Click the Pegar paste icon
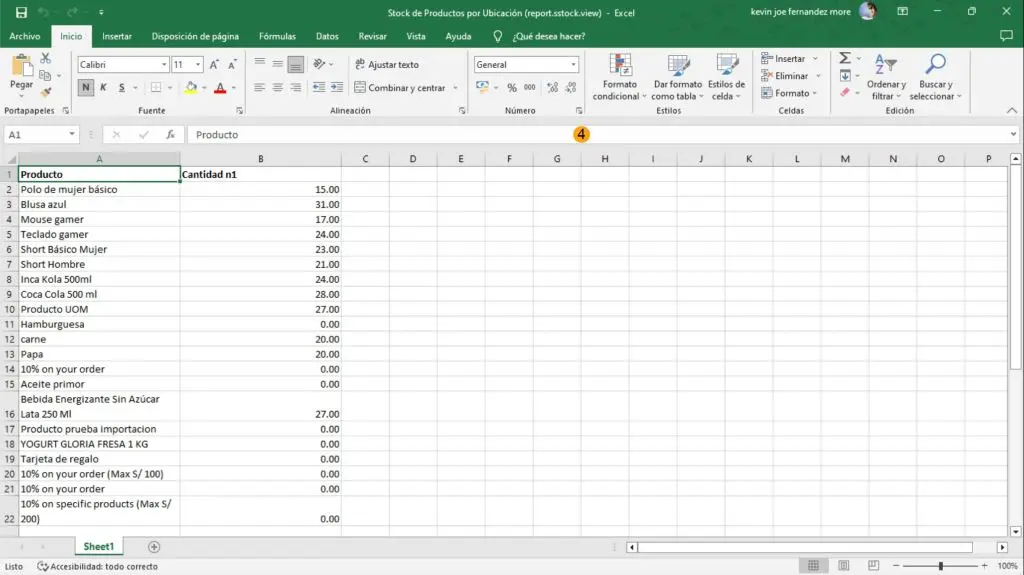 22,70
